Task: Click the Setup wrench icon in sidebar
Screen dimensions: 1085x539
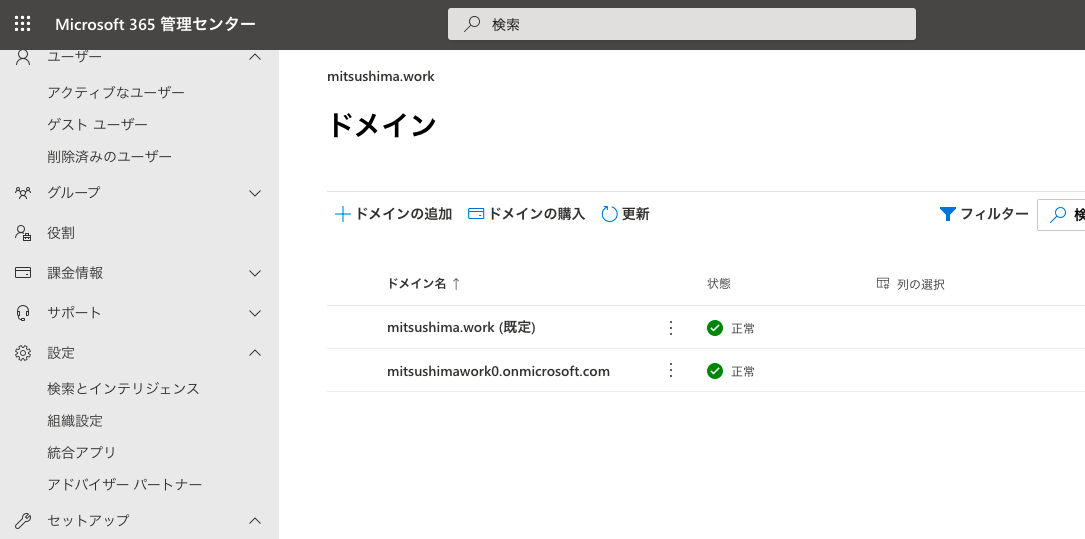Action: pyautogui.click(x=23, y=520)
